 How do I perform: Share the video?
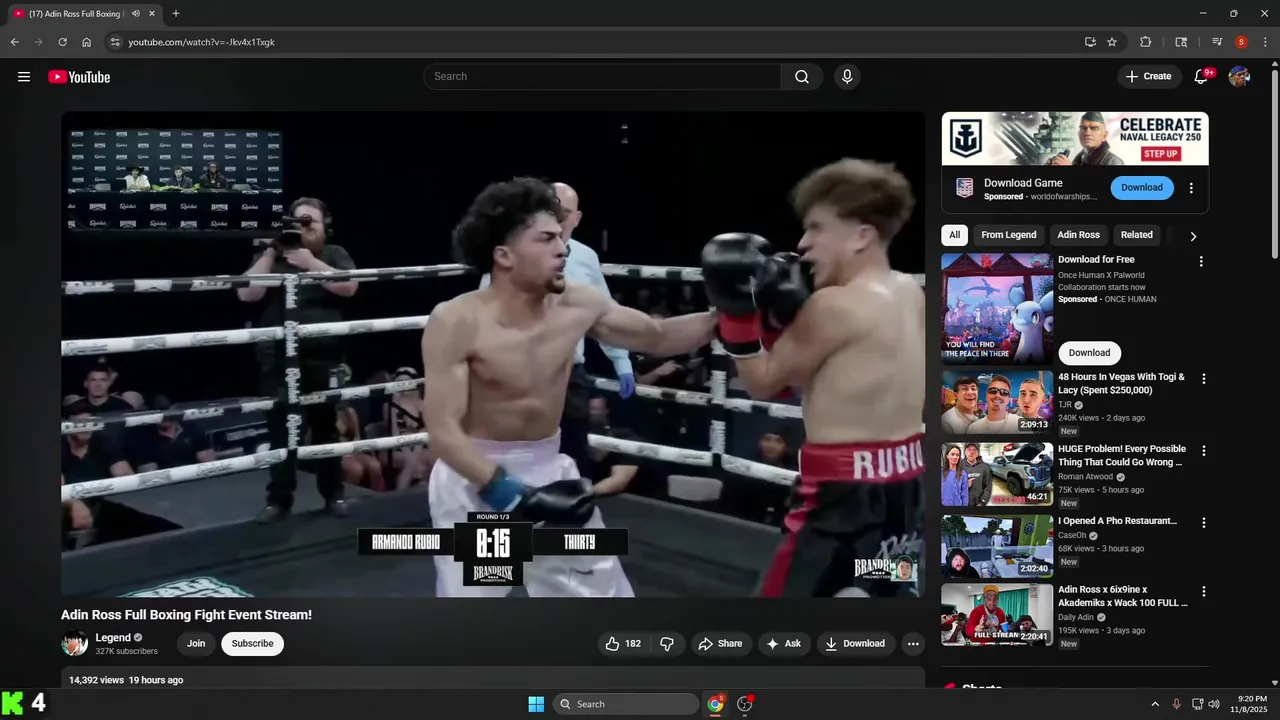coord(720,644)
